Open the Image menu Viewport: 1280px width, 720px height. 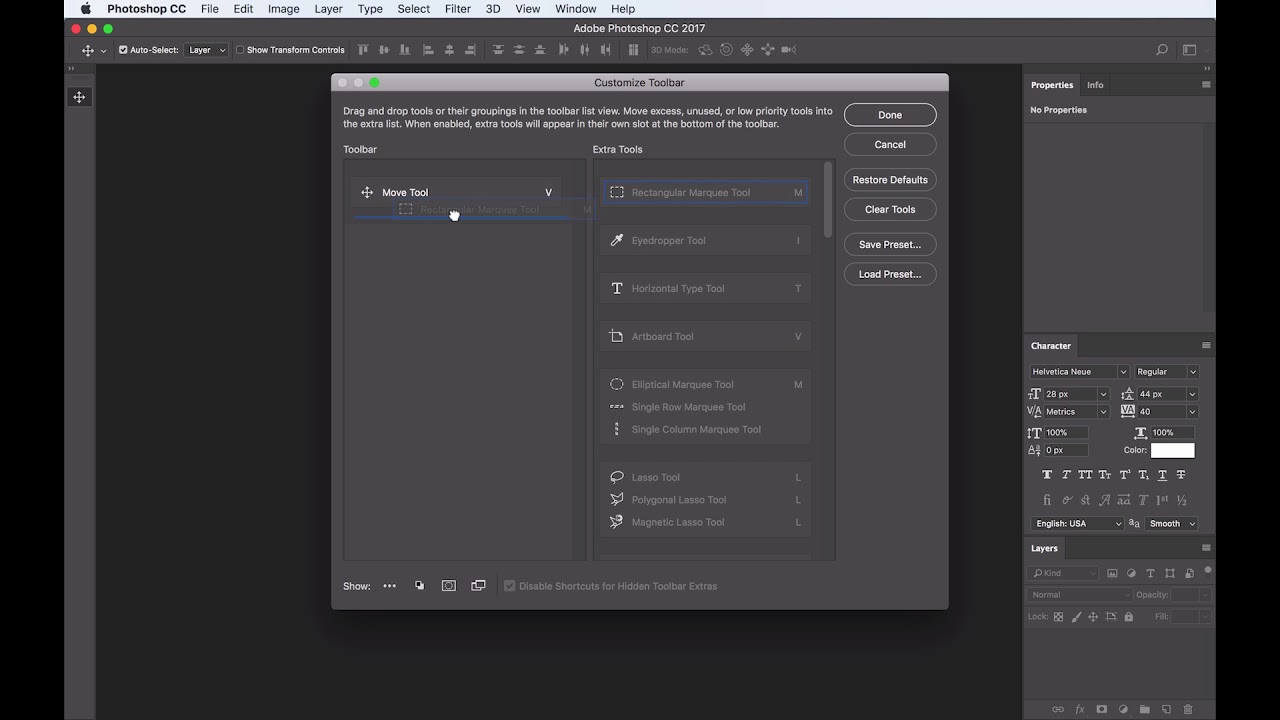coord(283,9)
